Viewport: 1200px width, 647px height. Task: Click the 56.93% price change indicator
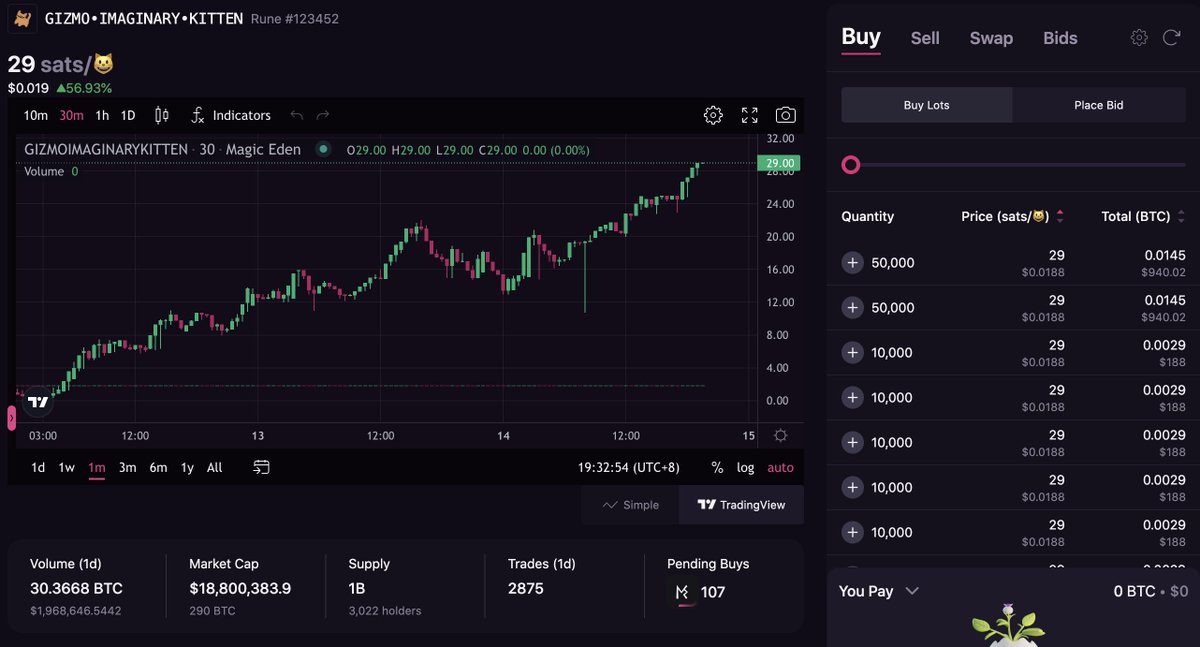84,88
